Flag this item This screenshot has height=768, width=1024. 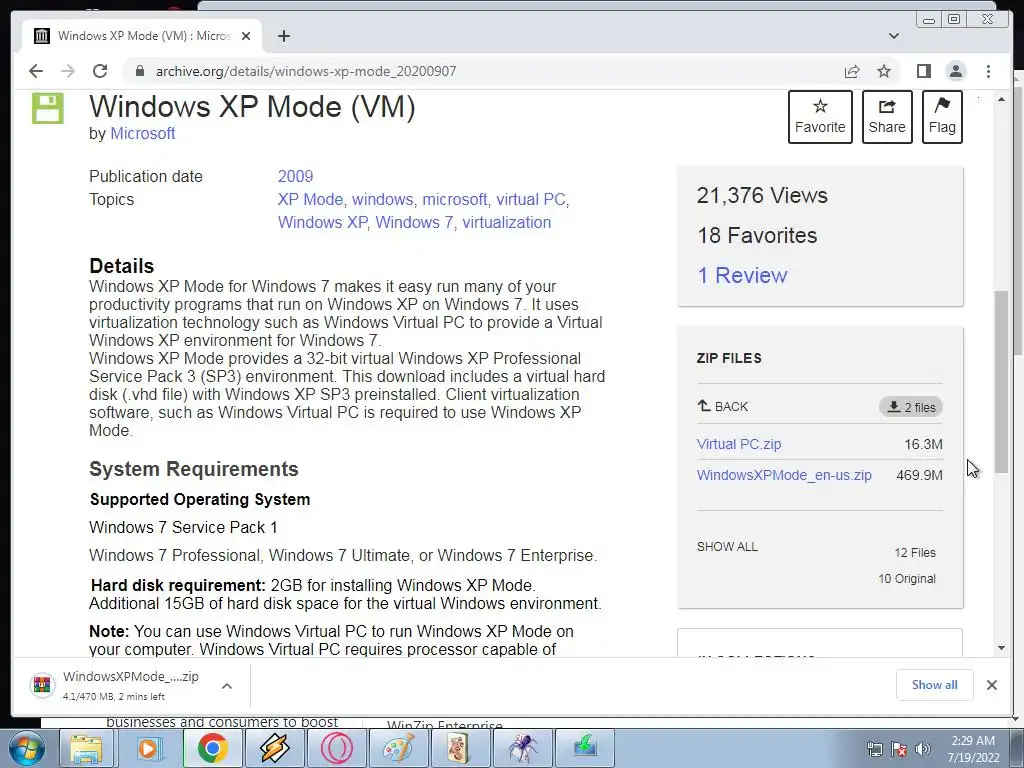(942, 117)
